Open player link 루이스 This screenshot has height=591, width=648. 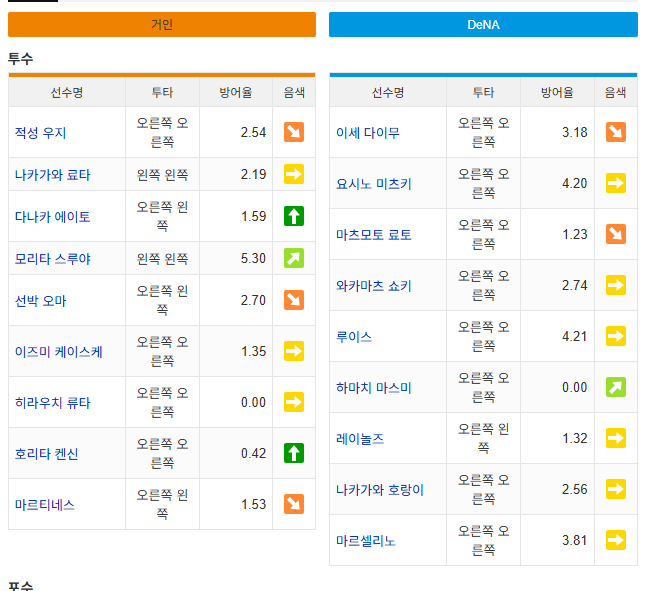(x=354, y=337)
